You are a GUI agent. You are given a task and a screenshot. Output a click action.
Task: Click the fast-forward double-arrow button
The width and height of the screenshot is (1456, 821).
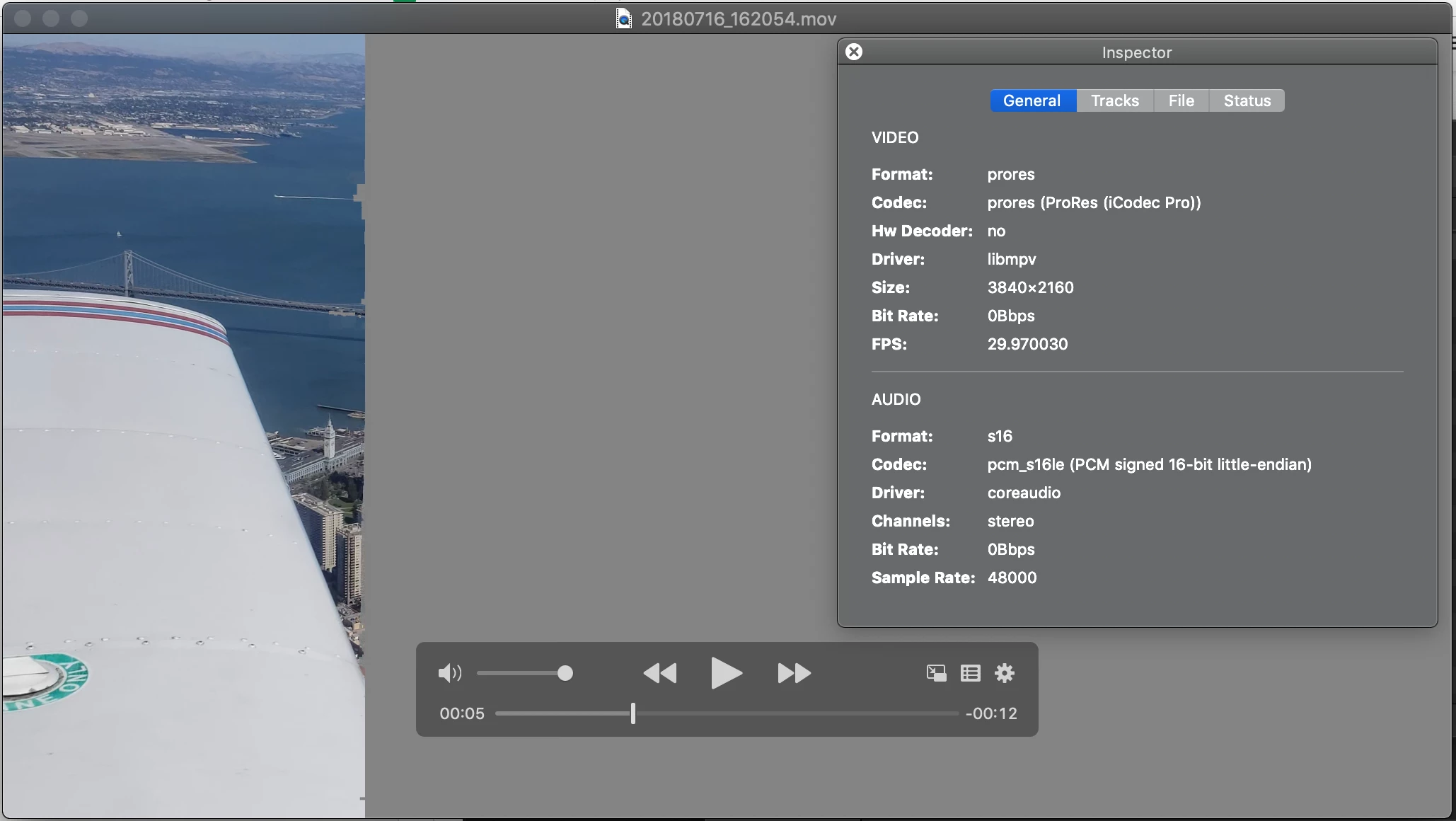[x=794, y=673]
